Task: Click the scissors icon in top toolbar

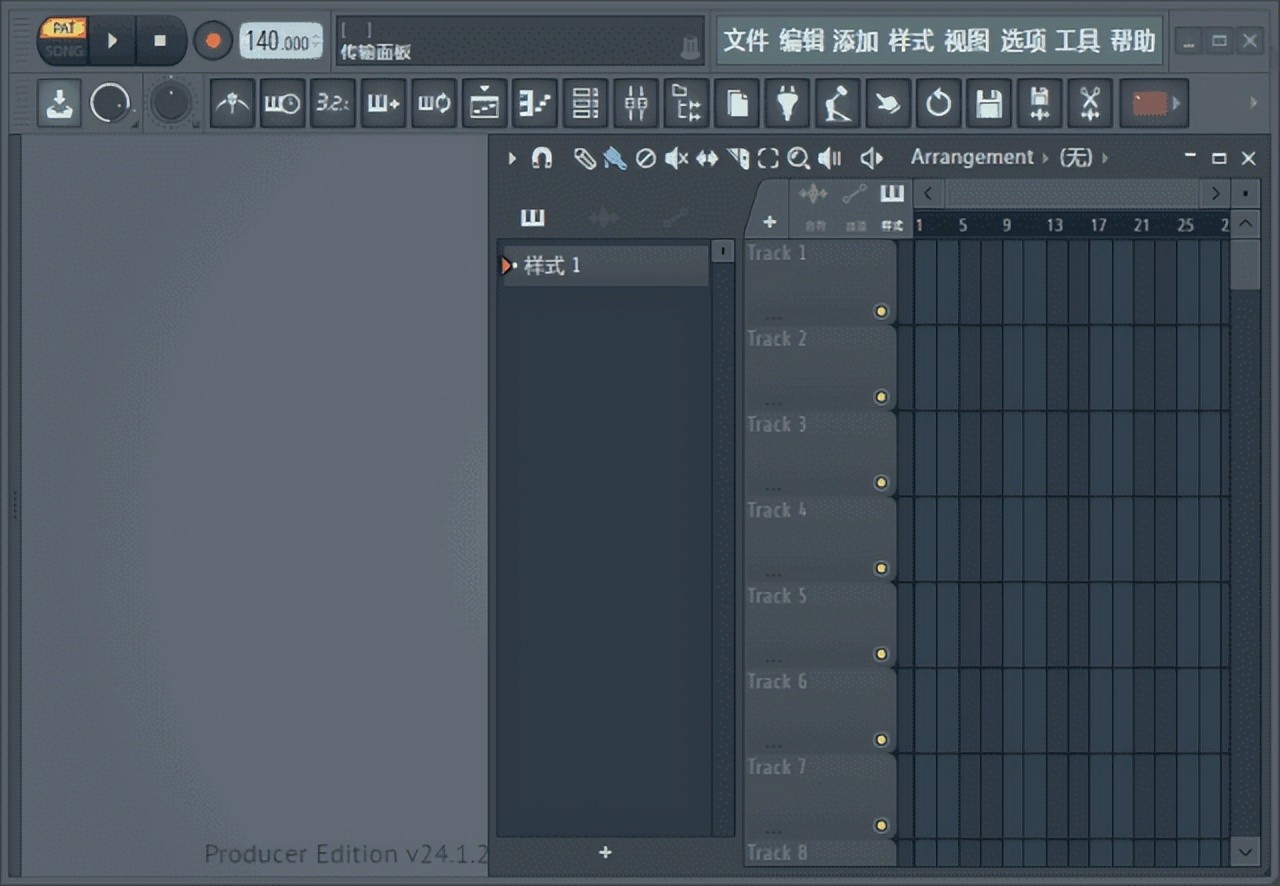Action: tap(1090, 104)
